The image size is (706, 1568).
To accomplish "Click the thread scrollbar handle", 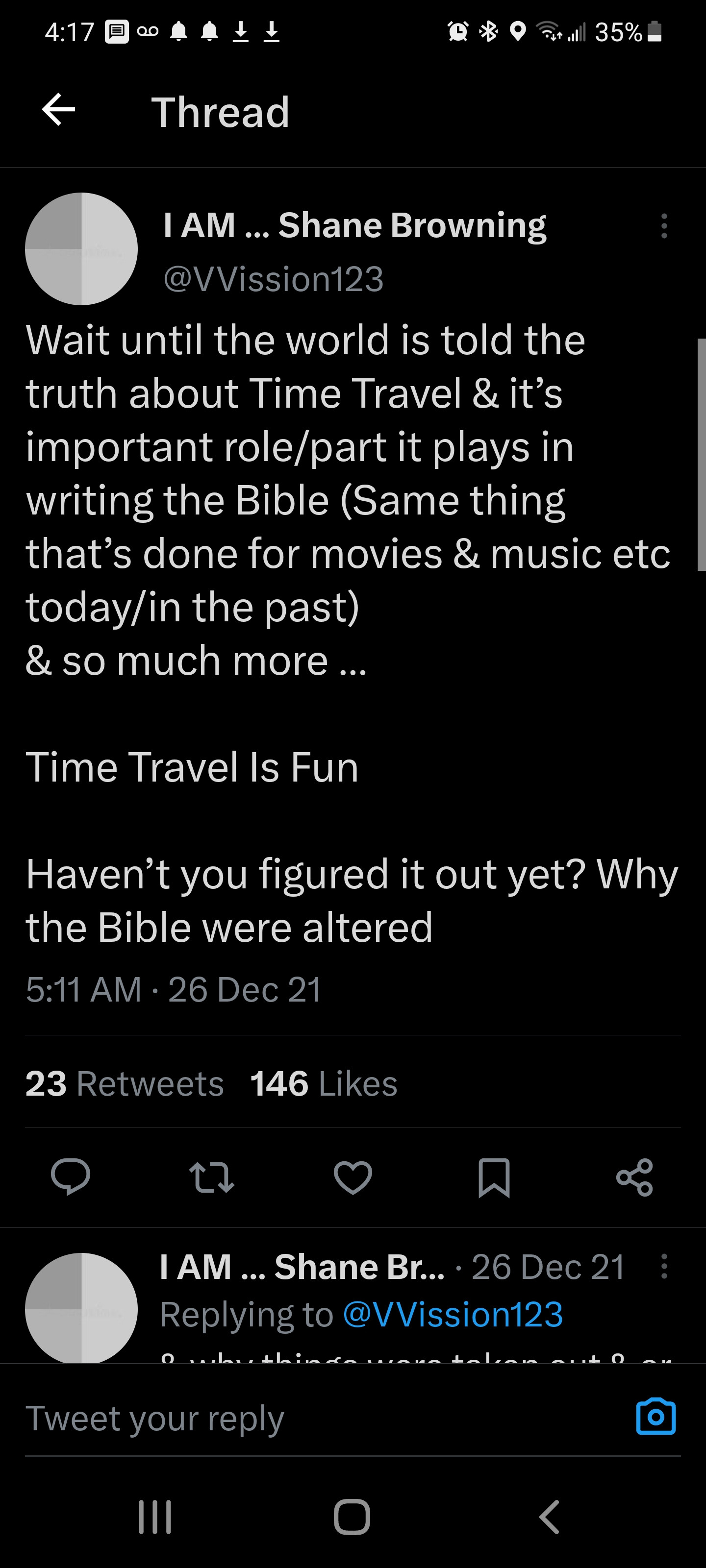I will tap(701, 454).
